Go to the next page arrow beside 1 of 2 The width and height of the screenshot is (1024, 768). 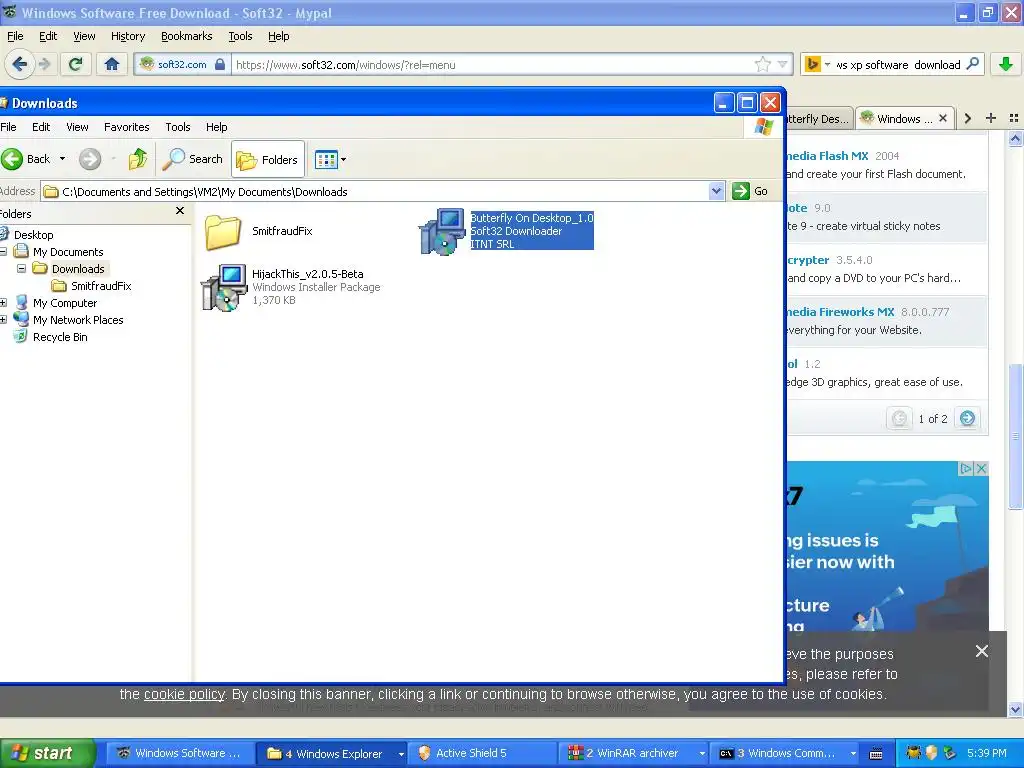click(x=968, y=418)
